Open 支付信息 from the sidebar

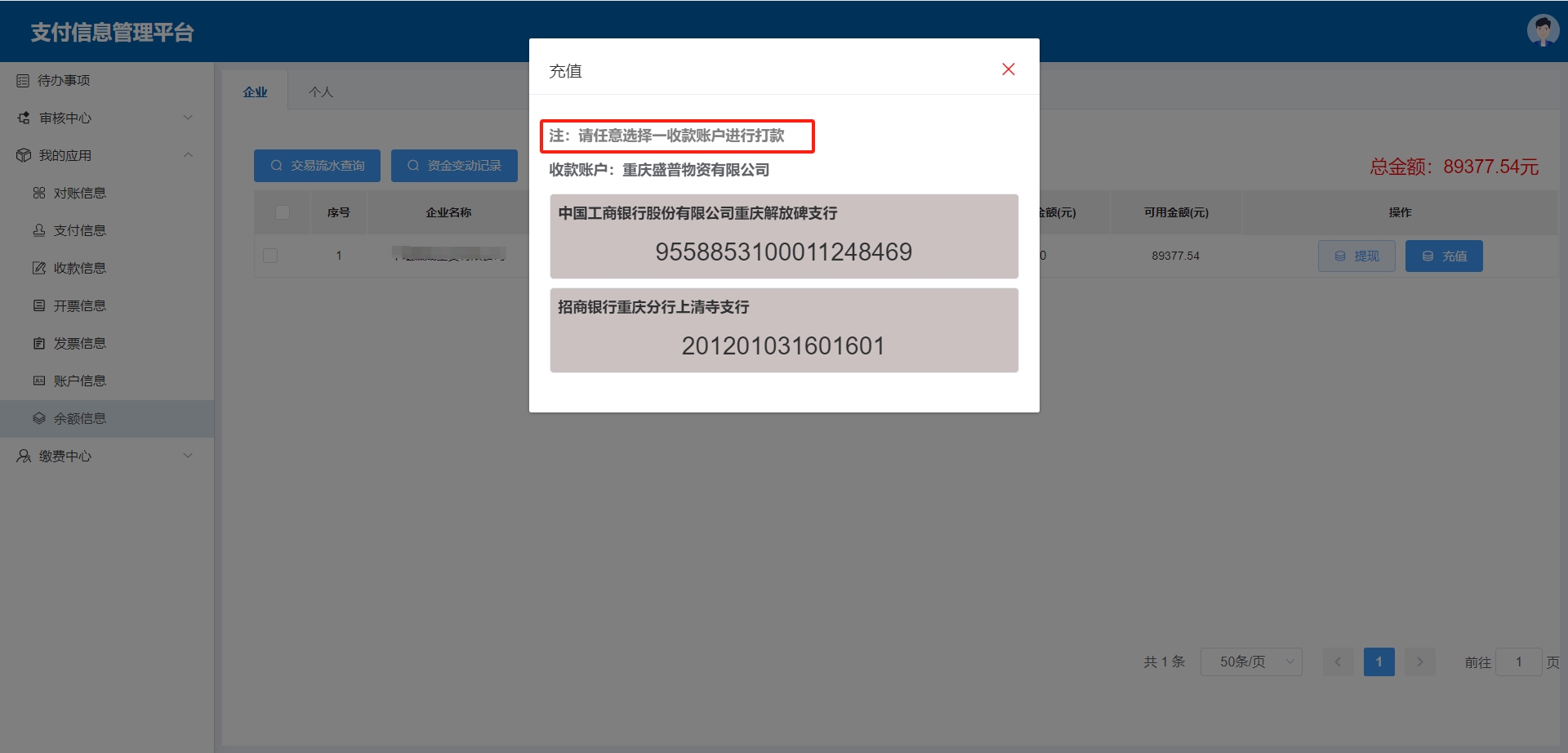point(79,230)
